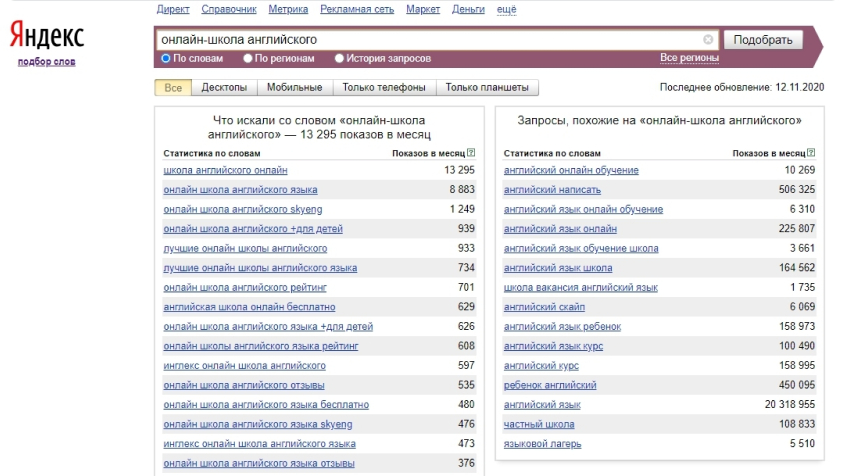Viewport: 846px width, 476px height.
Task: Open 'английский язык школа' similar query
Action: pyautogui.click(x=558, y=268)
